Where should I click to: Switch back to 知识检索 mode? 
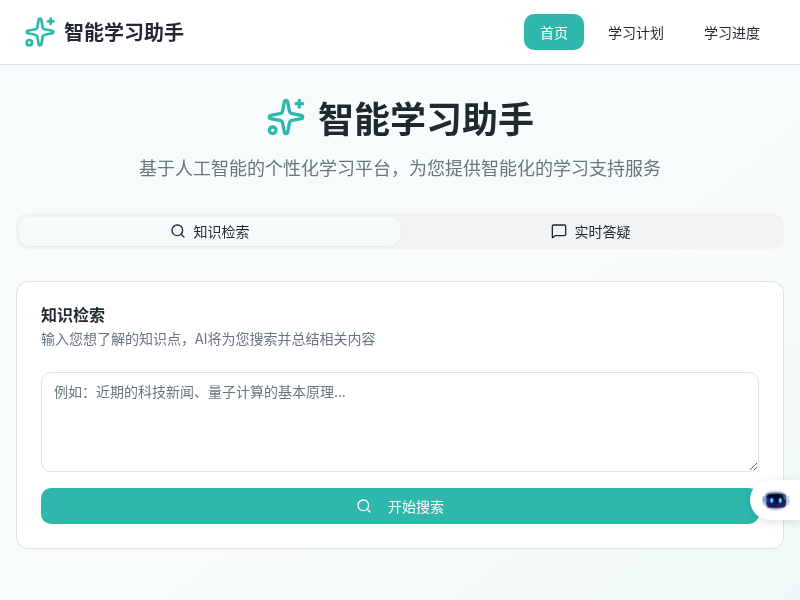(x=208, y=231)
